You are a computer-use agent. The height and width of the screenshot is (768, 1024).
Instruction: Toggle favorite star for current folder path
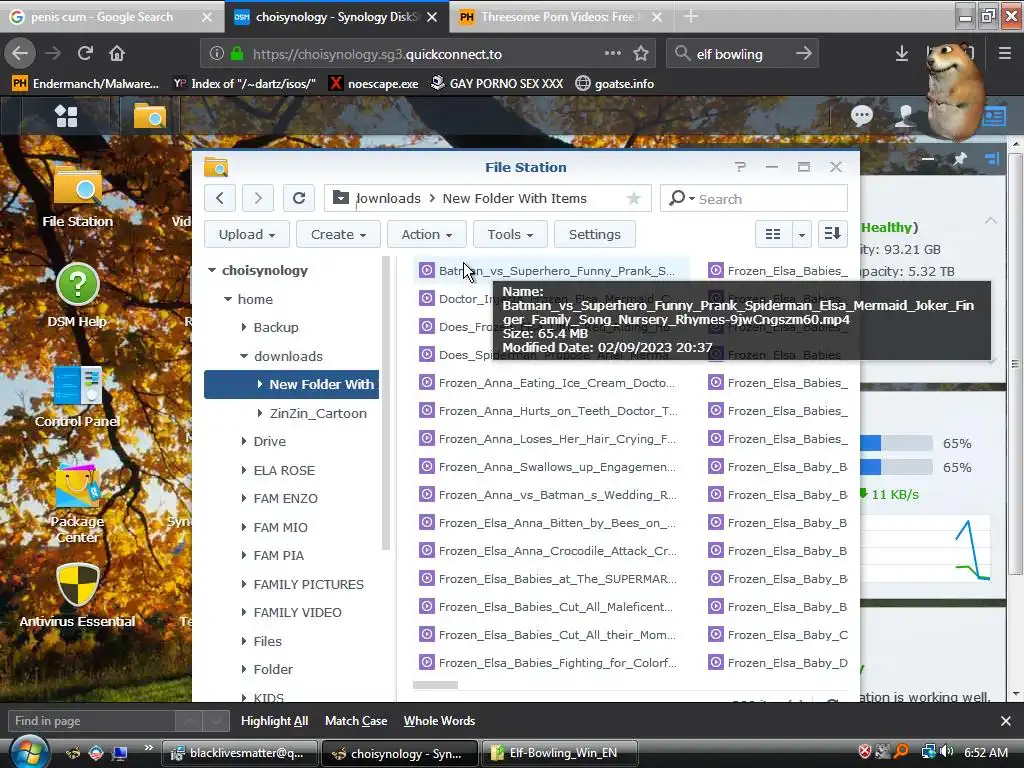[633, 199]
